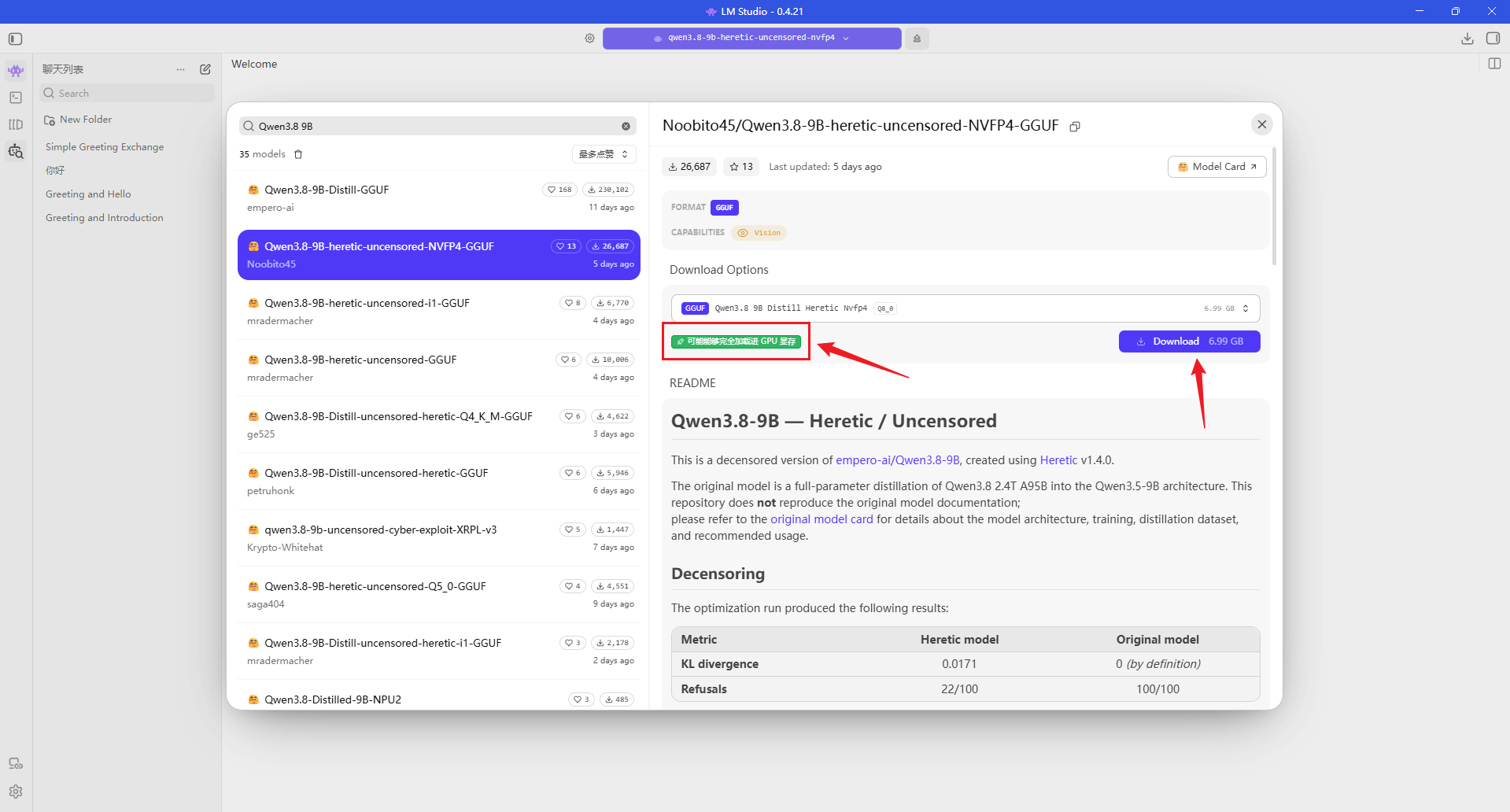
Task: Minimize the LM Studio window
Action: (1420, 11)
